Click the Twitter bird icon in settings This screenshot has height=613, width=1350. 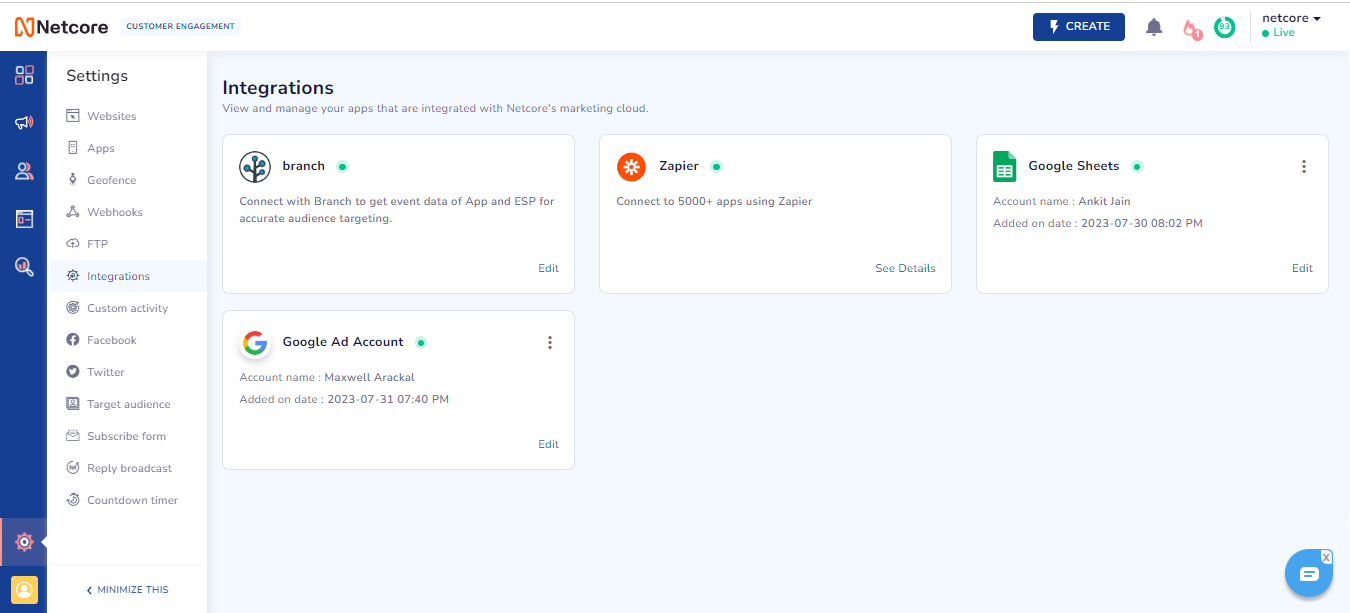(72, 372)
